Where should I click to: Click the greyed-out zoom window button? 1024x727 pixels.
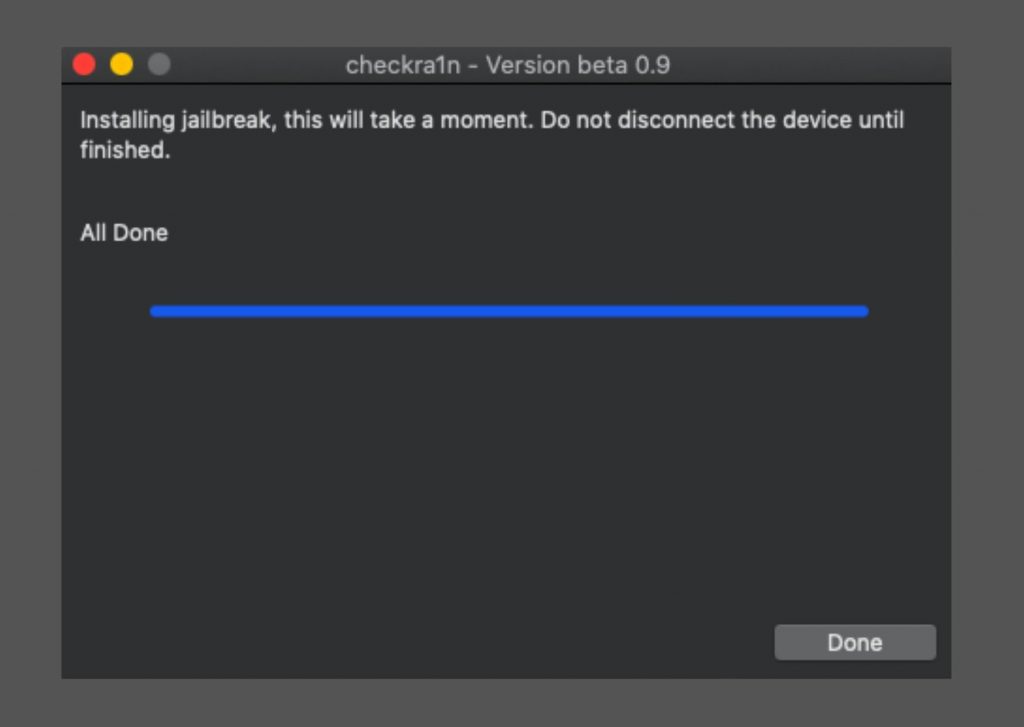point(159,65)
